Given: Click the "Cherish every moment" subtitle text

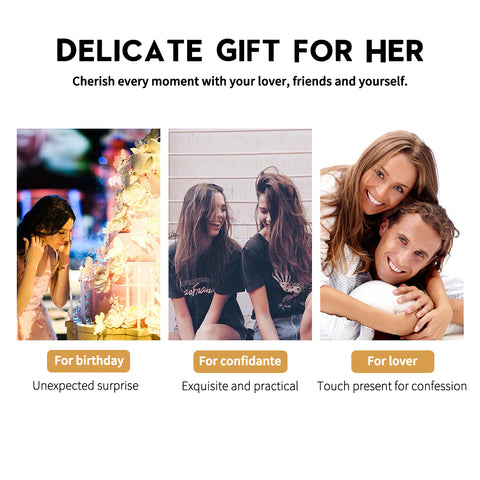Looking at the screenshot, I should (240, 81).
